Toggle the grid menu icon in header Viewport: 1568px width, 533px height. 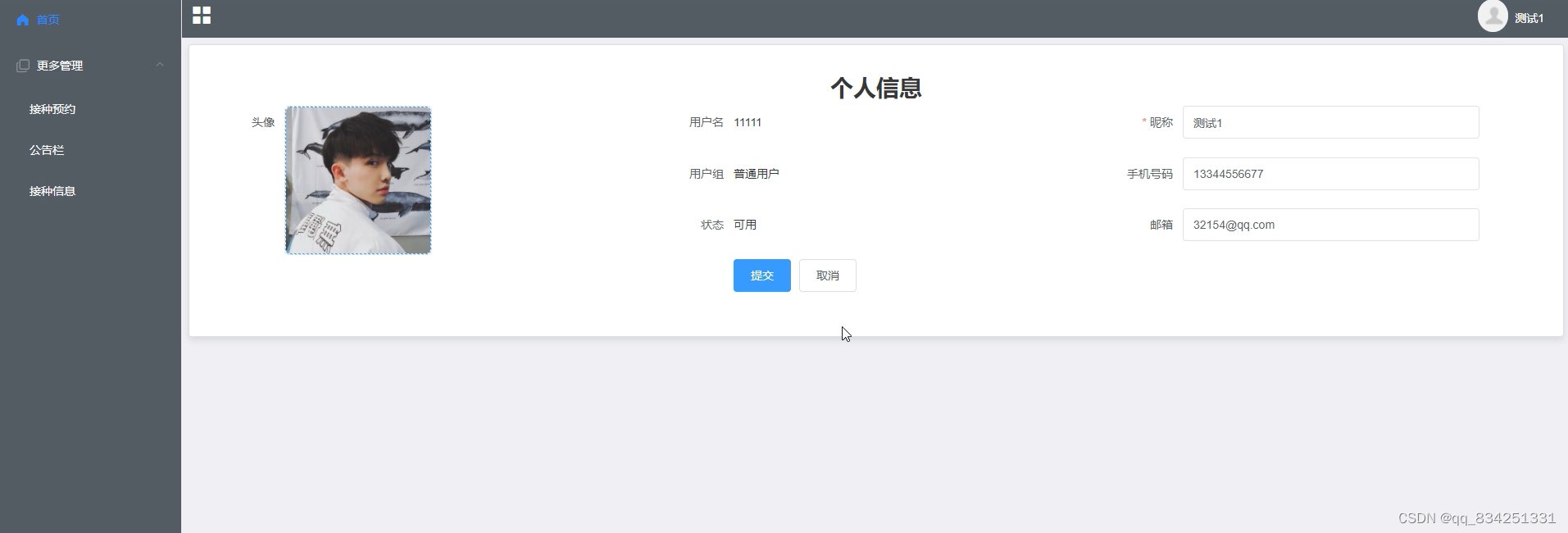(202, 16)
